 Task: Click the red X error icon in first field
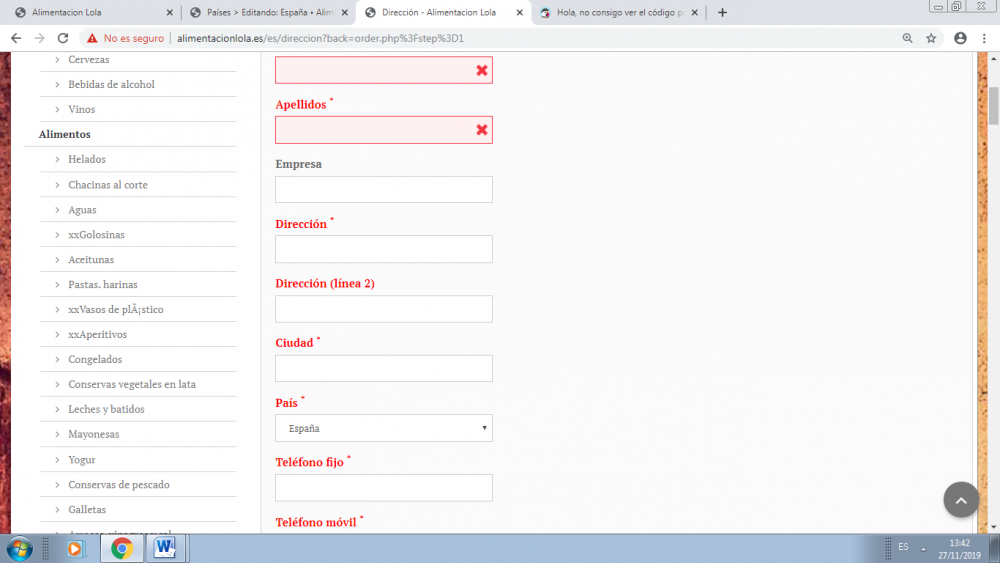point(482,70)
